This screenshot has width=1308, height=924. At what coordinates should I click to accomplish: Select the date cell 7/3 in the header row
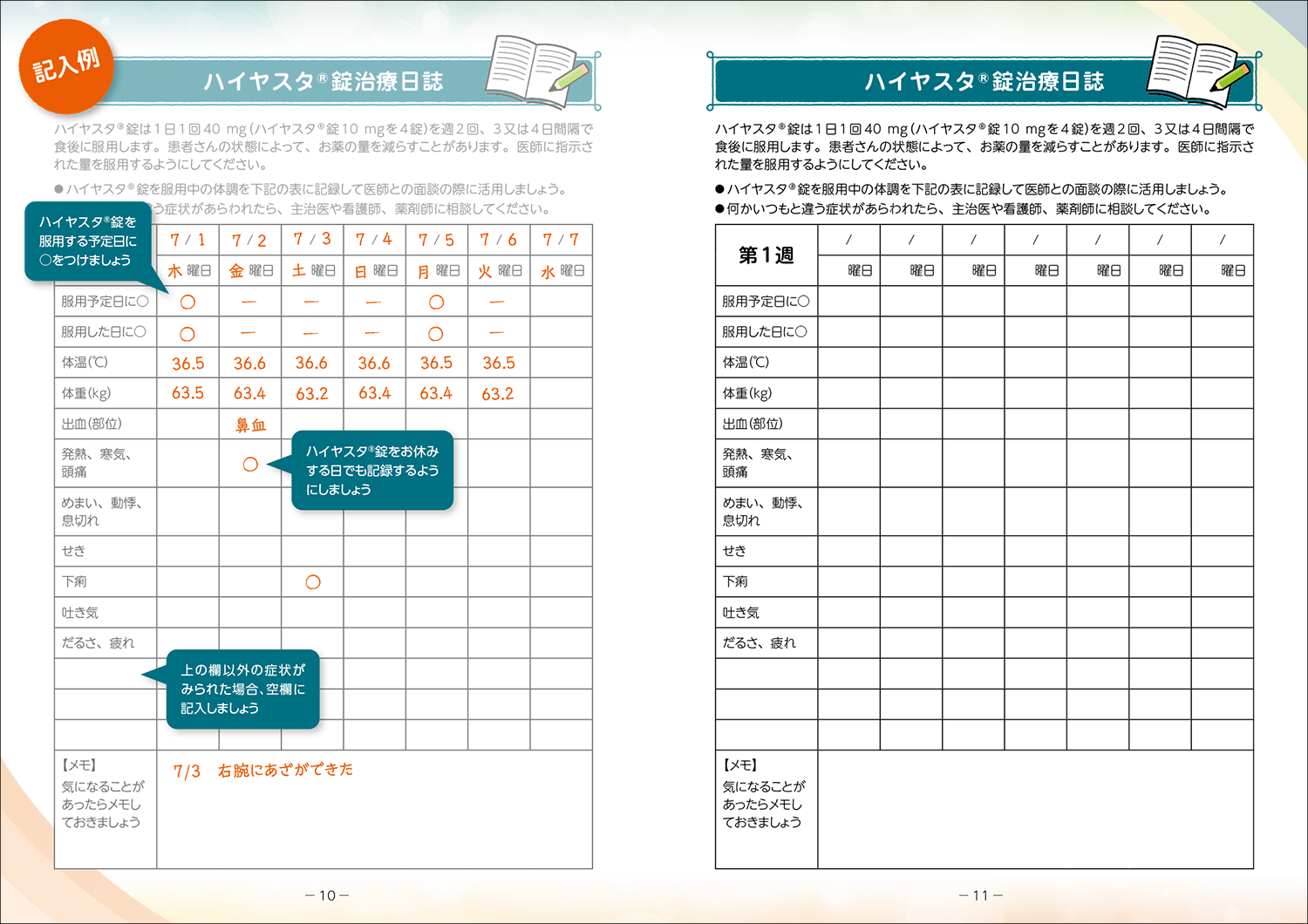click(x=312, y=240)
